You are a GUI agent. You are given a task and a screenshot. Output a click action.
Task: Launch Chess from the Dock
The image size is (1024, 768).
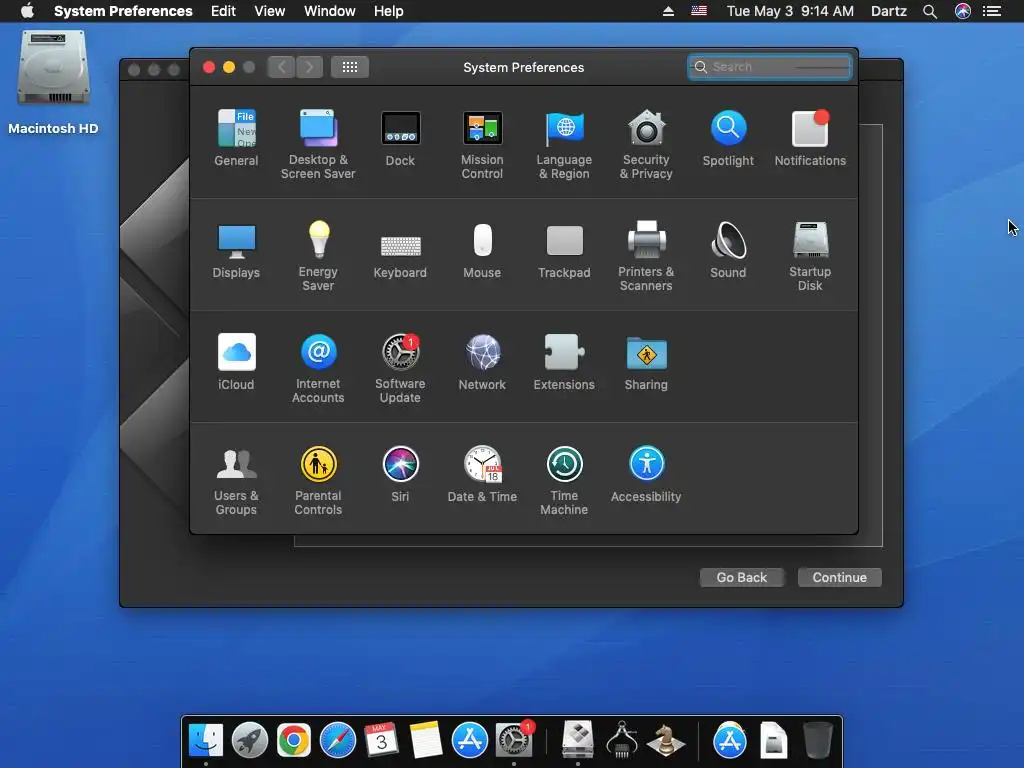pyautogui.click(x=665, y=740)
